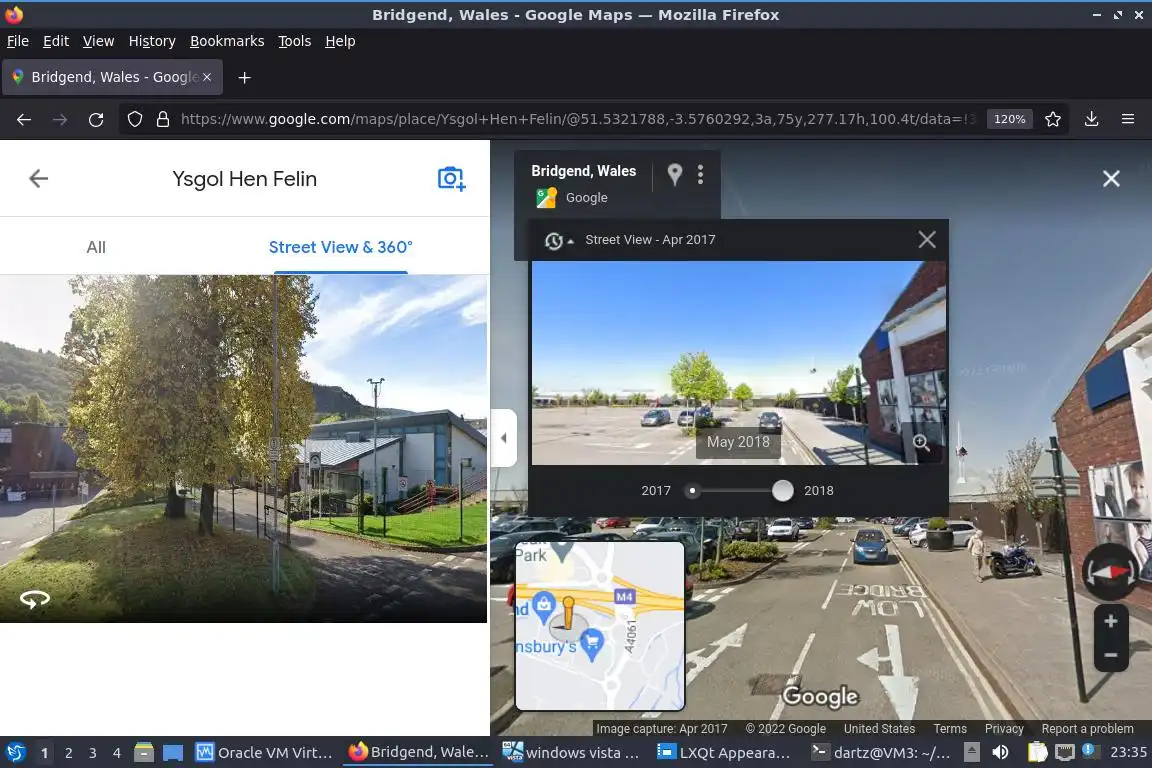Screen dimensions: 1152x768
Task: Go back from Ysgol Hen Felin photos
Action: click(x=38, y=179)
